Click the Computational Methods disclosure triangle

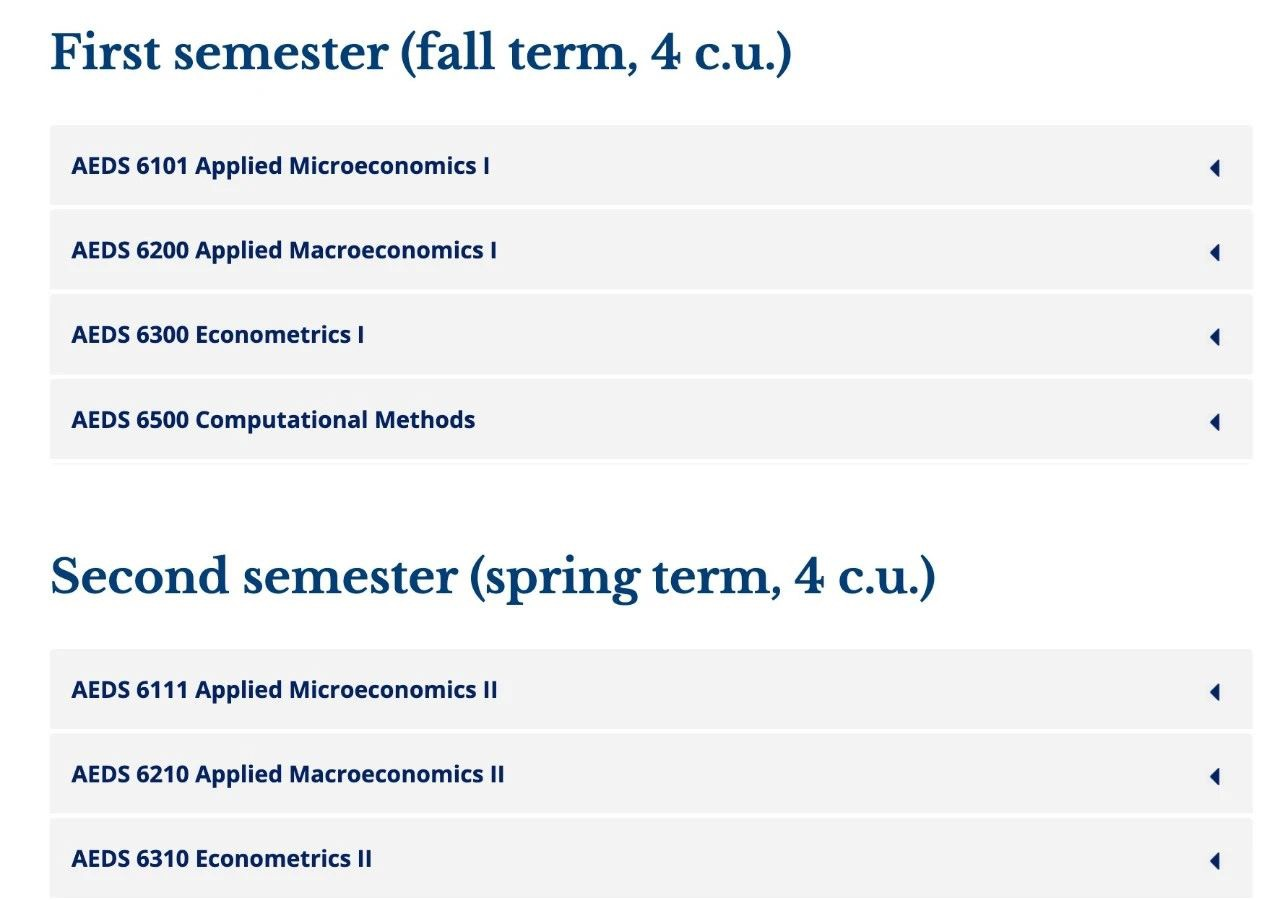point(1215,422)
